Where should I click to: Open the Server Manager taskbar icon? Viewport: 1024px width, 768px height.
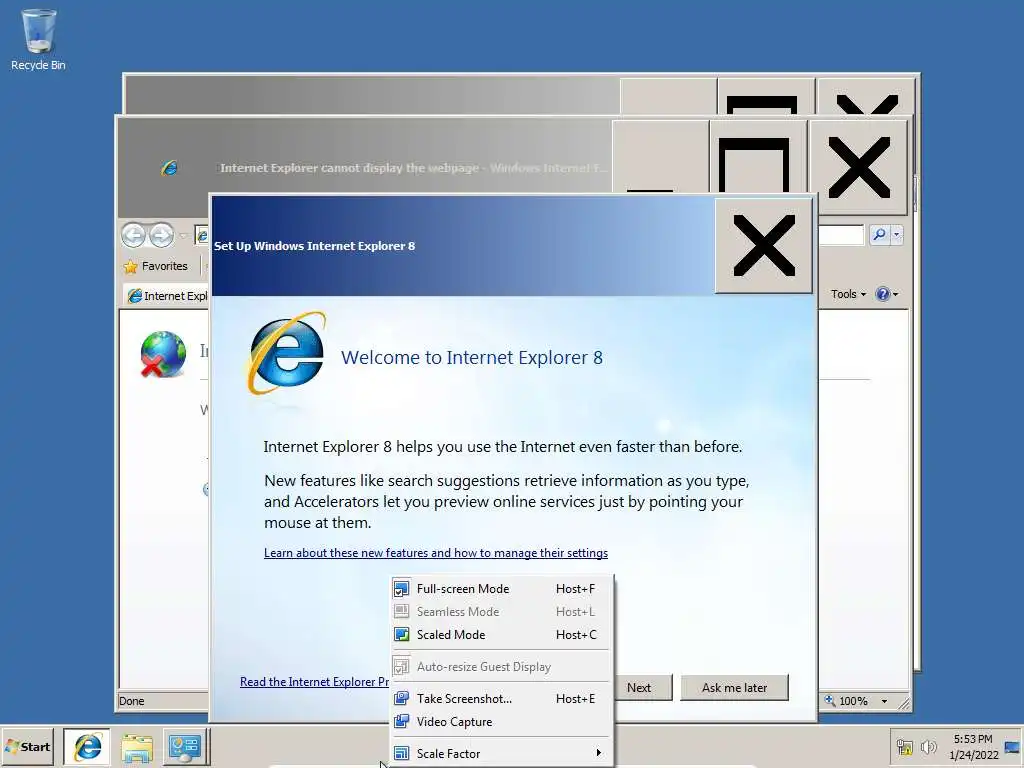[185, 747]
